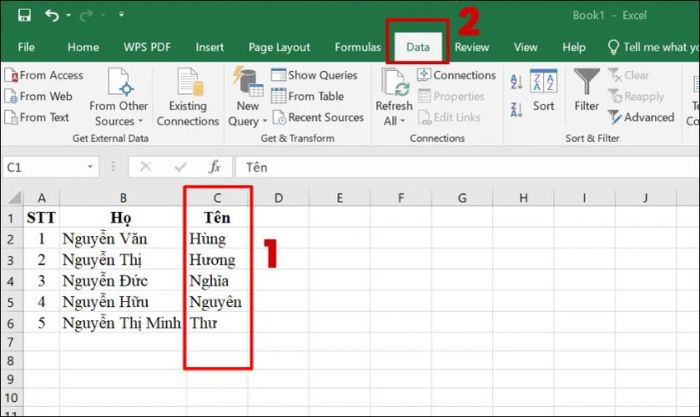Open the Sort dialog

[x=543, y=91]
